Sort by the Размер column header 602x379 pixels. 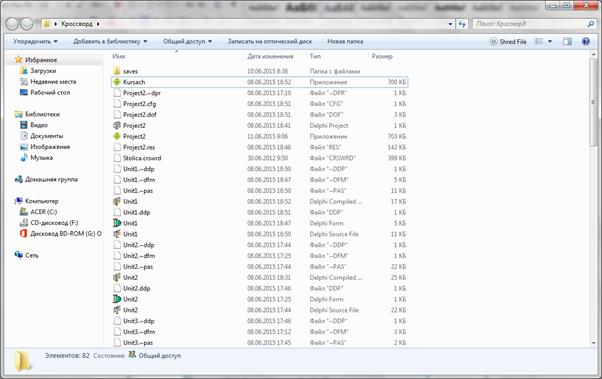pyautogui.click(x=382, y=56)
